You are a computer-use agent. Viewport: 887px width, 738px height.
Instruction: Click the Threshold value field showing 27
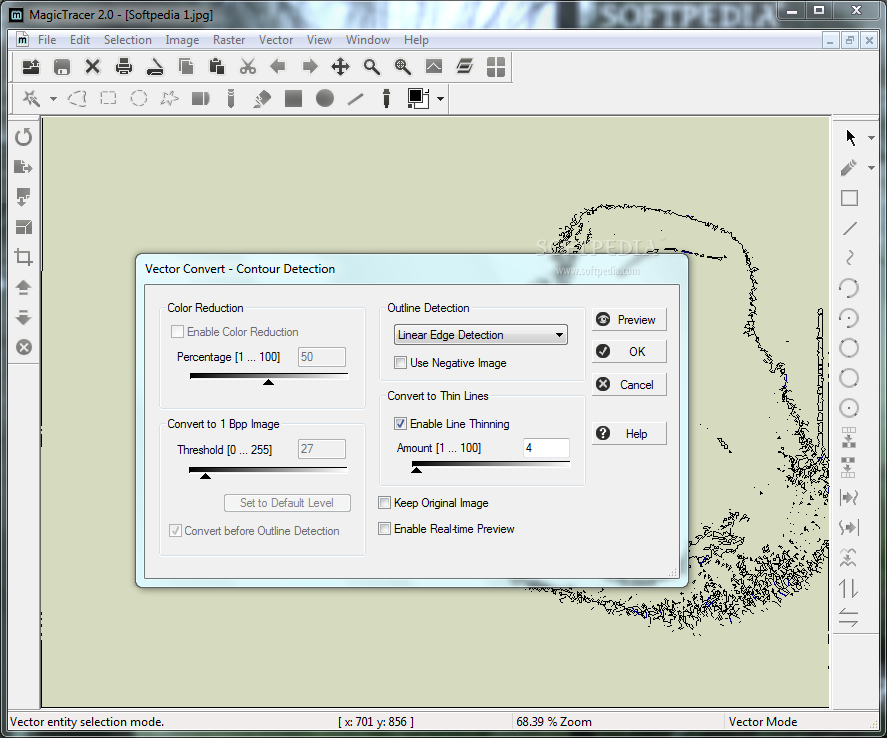pos(321,449)
